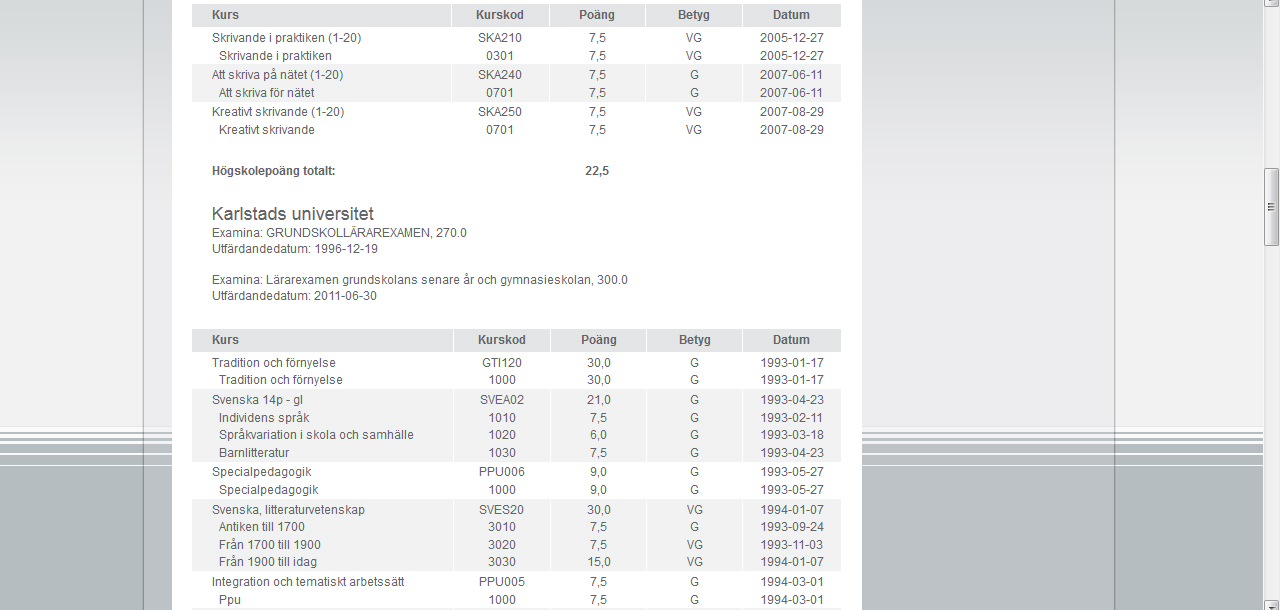Click the course code SKA240
The height and width of the screenshot is (610, 1280).
coord(499,75)
